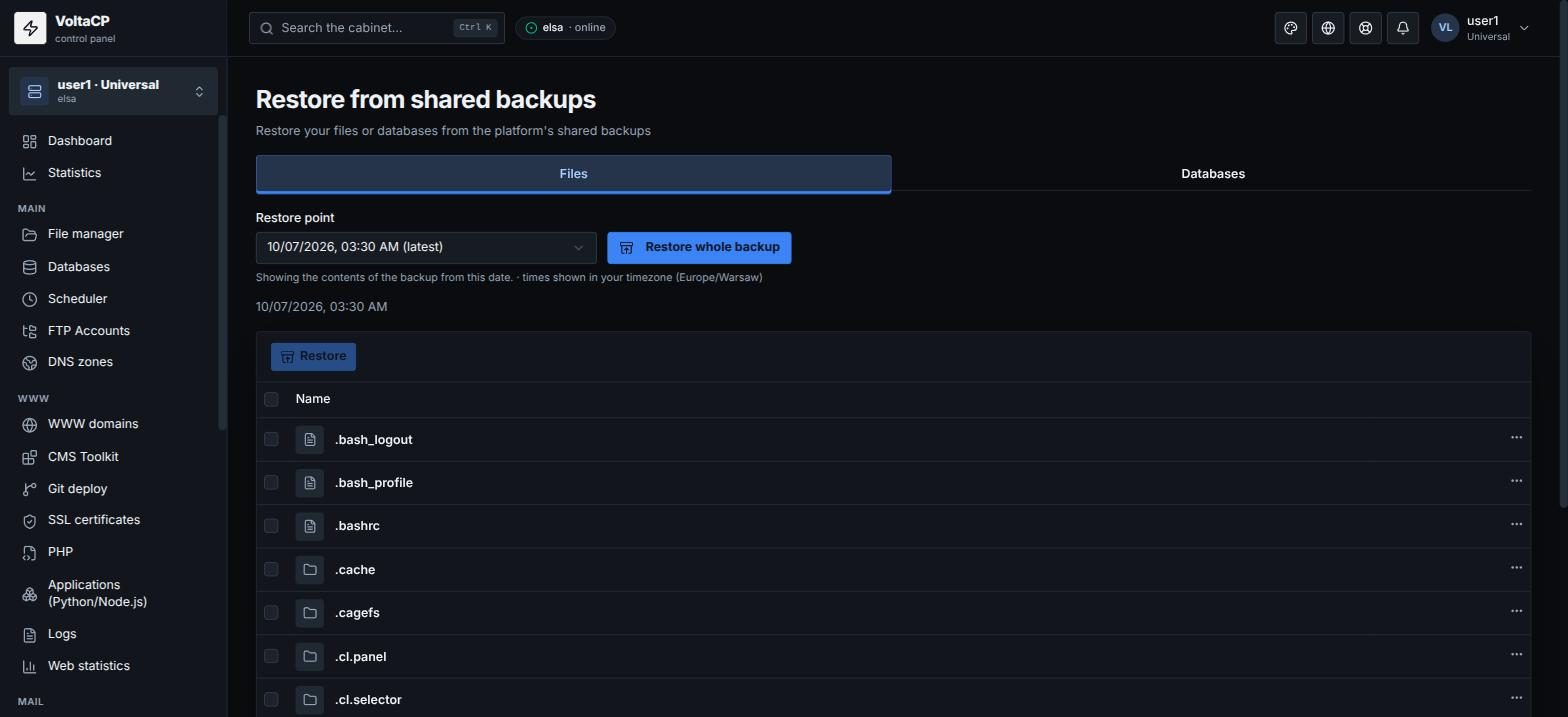Image resolution: width=1568 pixels, height=717 pixels.
Task: Click the File manager folder icon
Action: point(30,234)
